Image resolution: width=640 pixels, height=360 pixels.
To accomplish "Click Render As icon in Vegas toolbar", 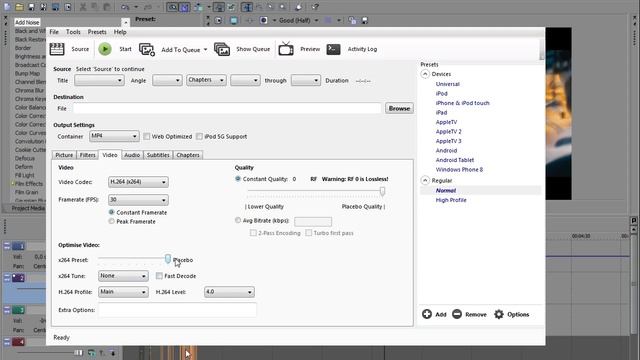I will [56, 7].
